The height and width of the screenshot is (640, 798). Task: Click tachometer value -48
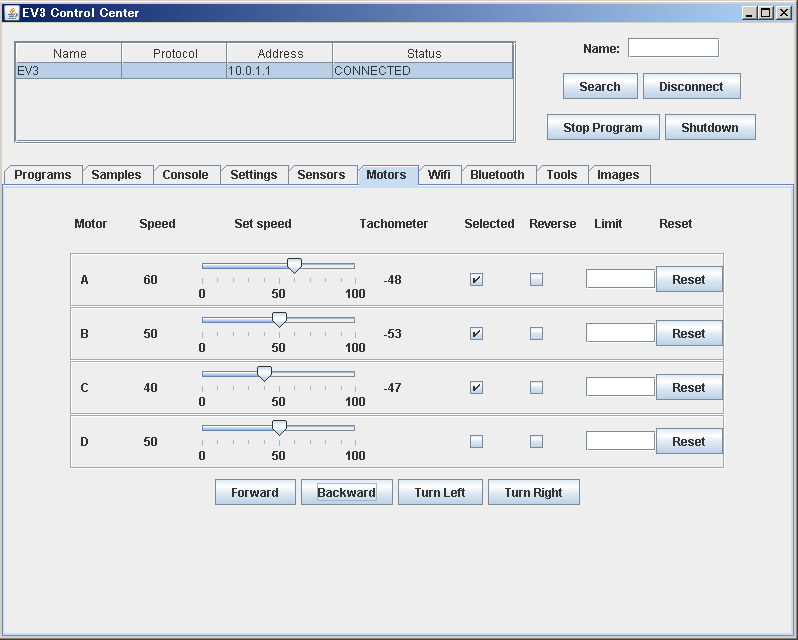click(x=392, y=279)
